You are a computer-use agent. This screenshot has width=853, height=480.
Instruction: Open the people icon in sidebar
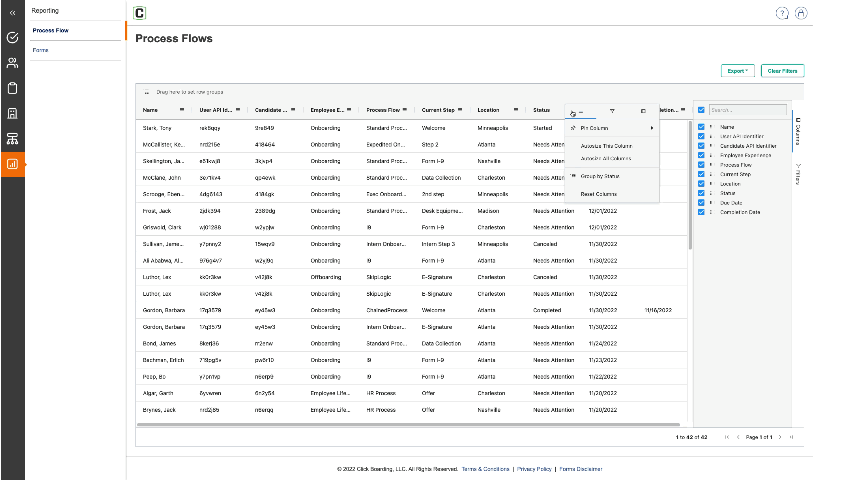[x=12, y=63]
